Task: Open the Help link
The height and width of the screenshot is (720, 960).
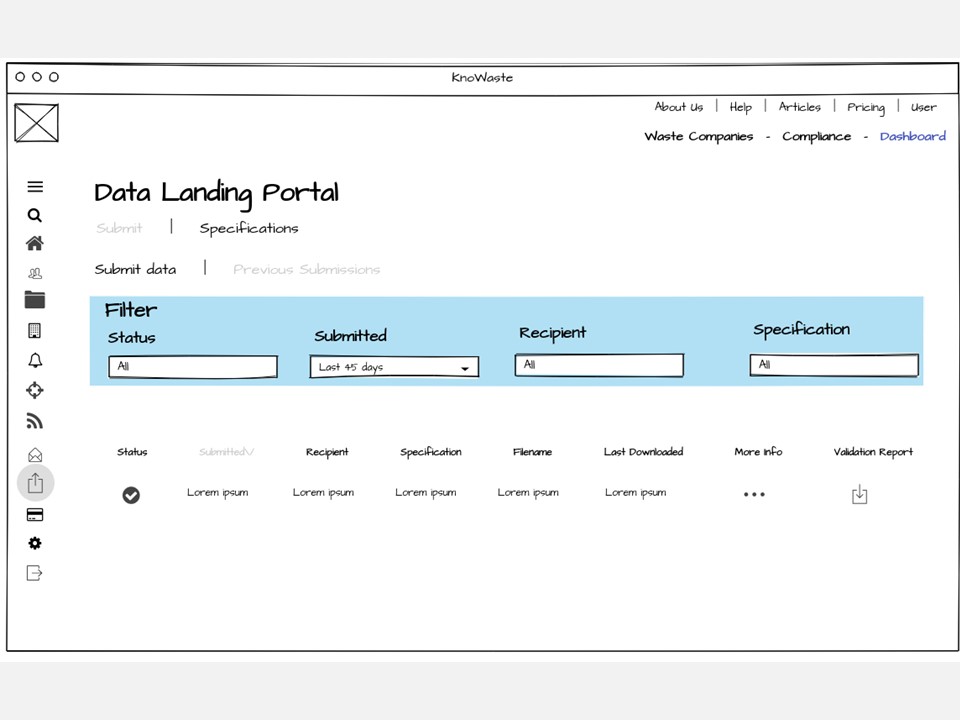Action: (740, 107)
